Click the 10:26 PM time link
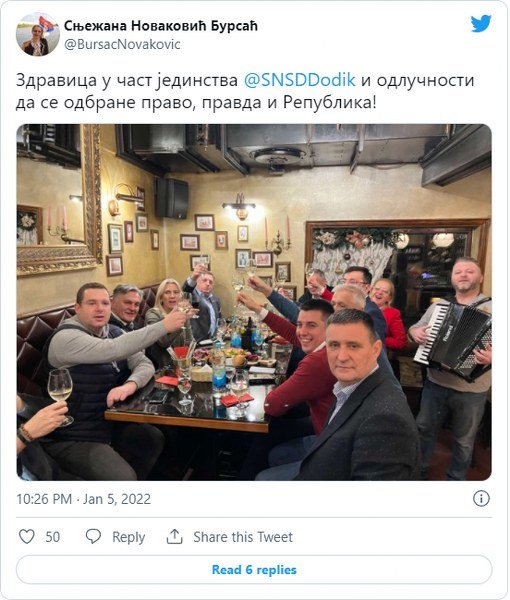 44,499
